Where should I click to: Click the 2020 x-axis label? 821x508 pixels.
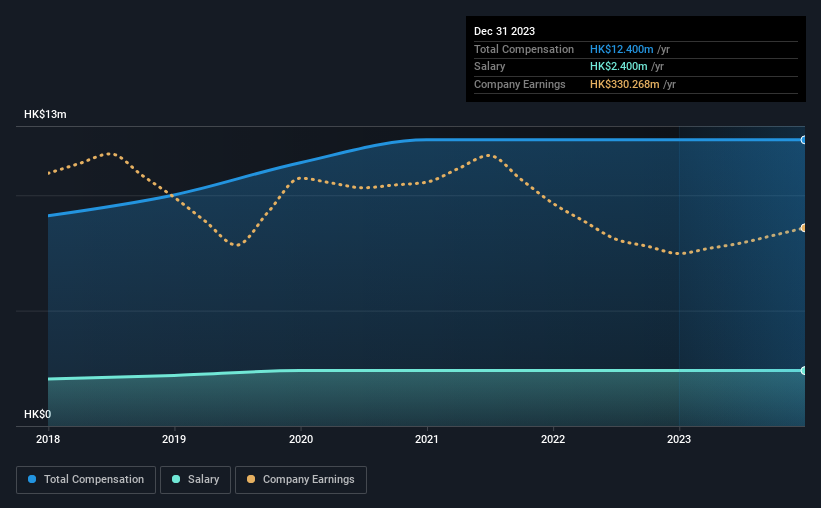pos(301,439)
